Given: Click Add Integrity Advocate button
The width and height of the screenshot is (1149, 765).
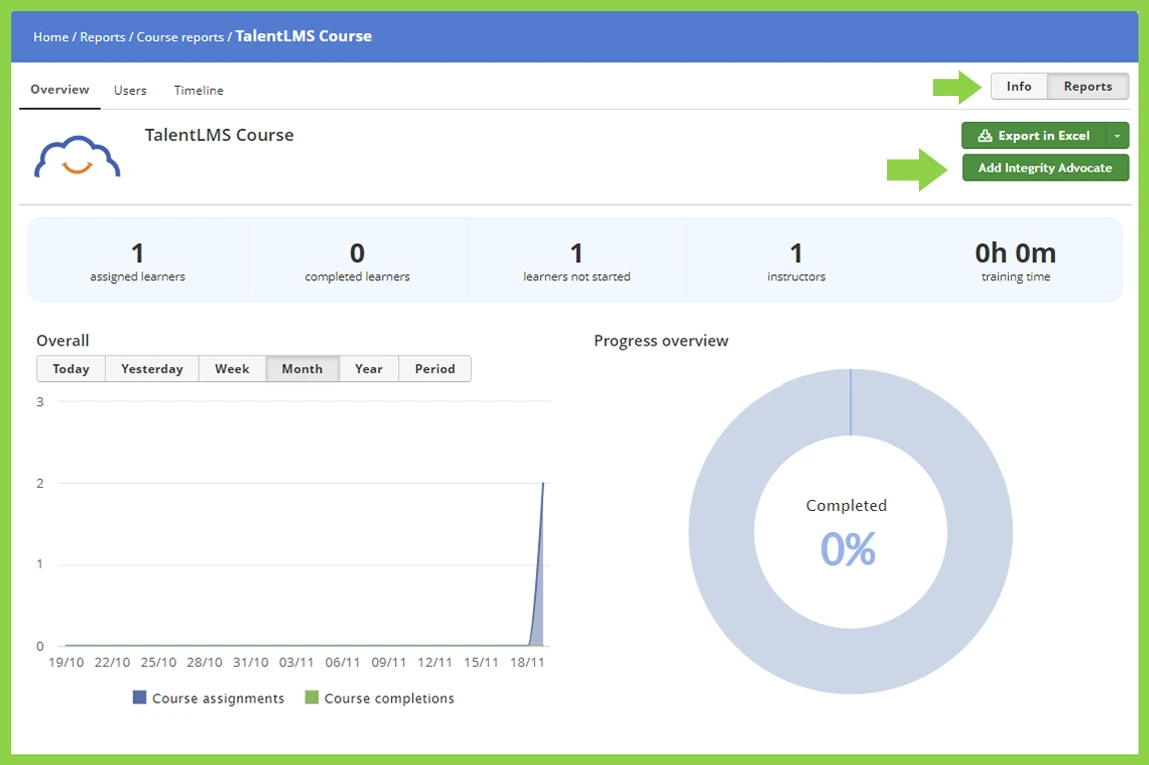Looking at the screenshot, I should tap(1045, 168).
